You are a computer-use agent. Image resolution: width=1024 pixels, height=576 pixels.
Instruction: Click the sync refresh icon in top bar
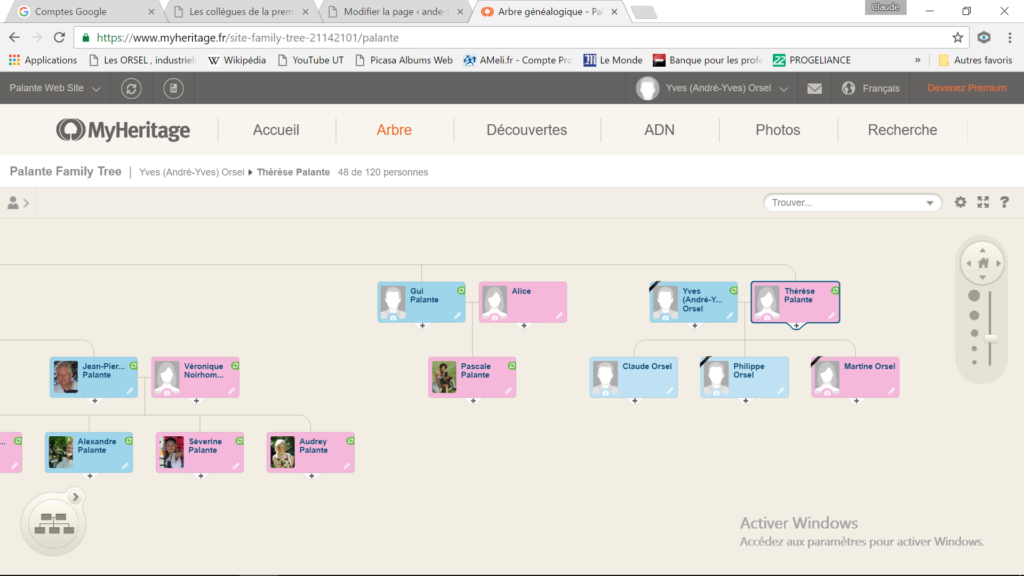pos(132,88)
